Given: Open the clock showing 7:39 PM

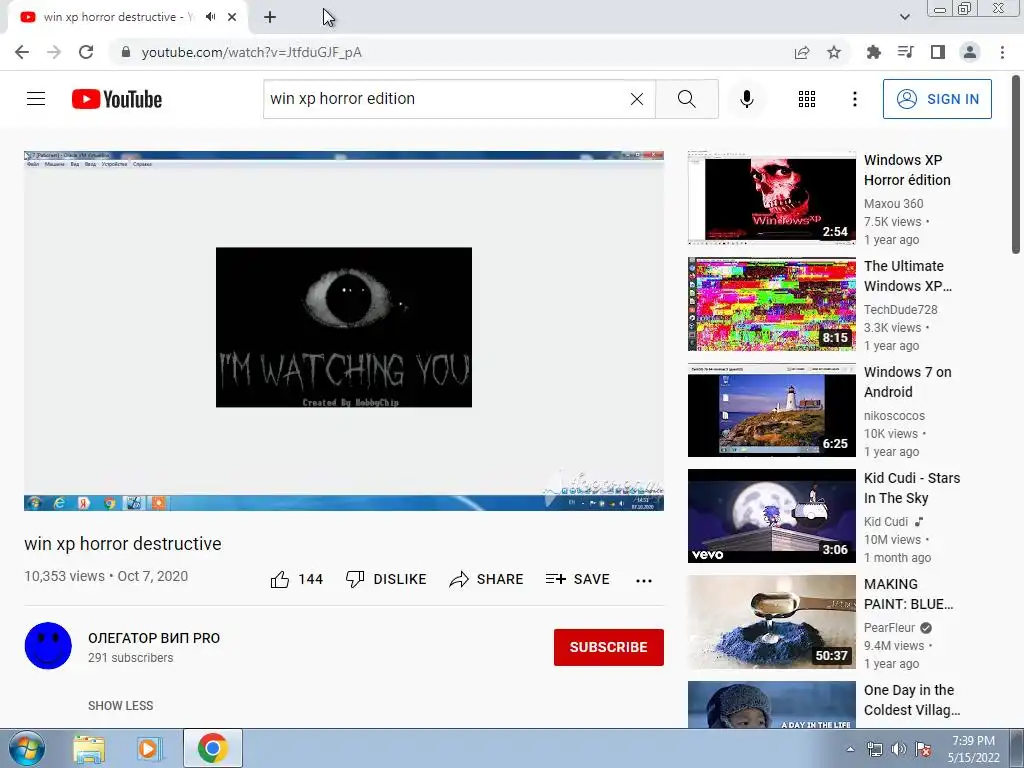Looking at the screenshot, I should [x=973, y=748].
